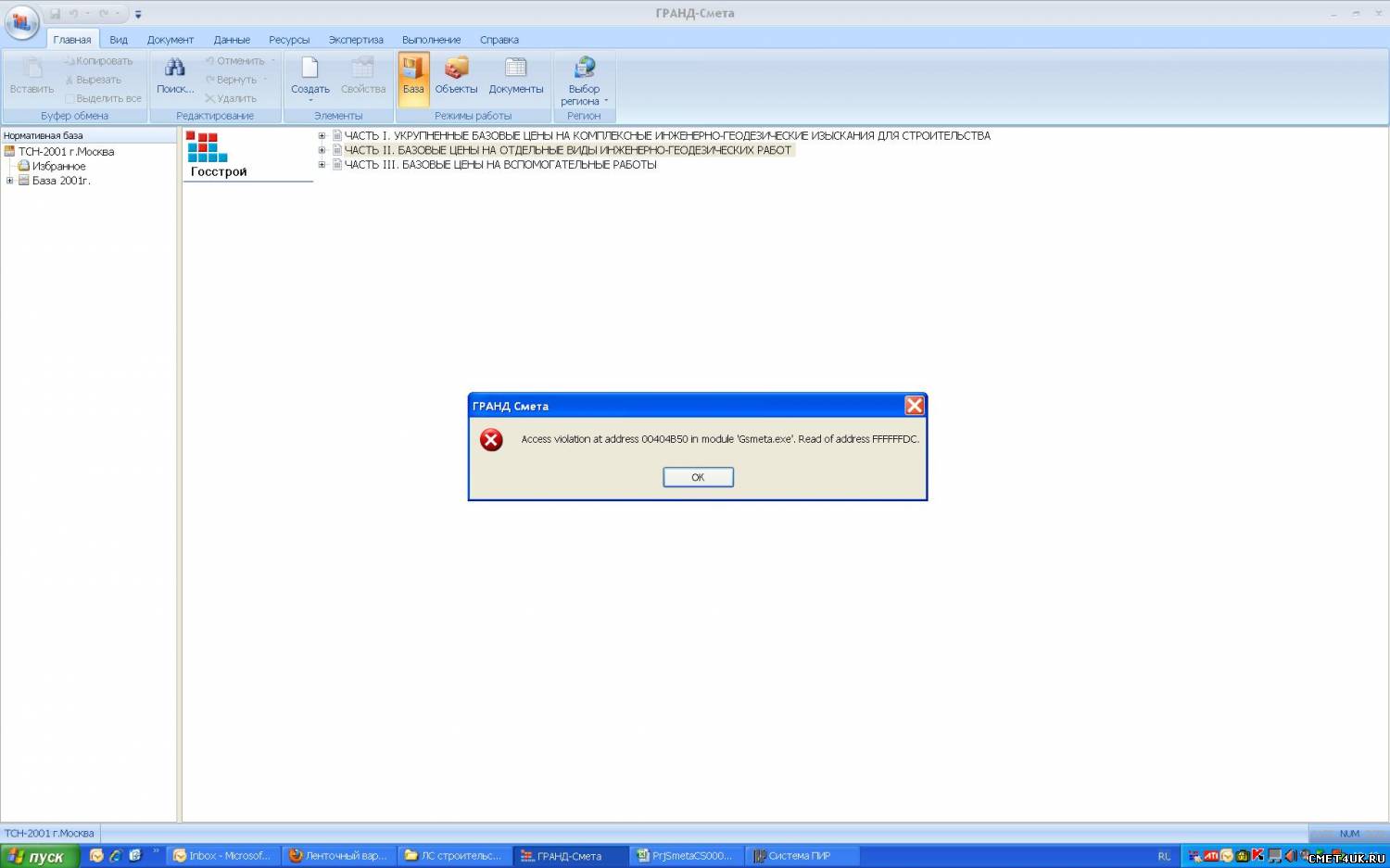
Task: Select База 2001г. in the tree
Action: 61,181
